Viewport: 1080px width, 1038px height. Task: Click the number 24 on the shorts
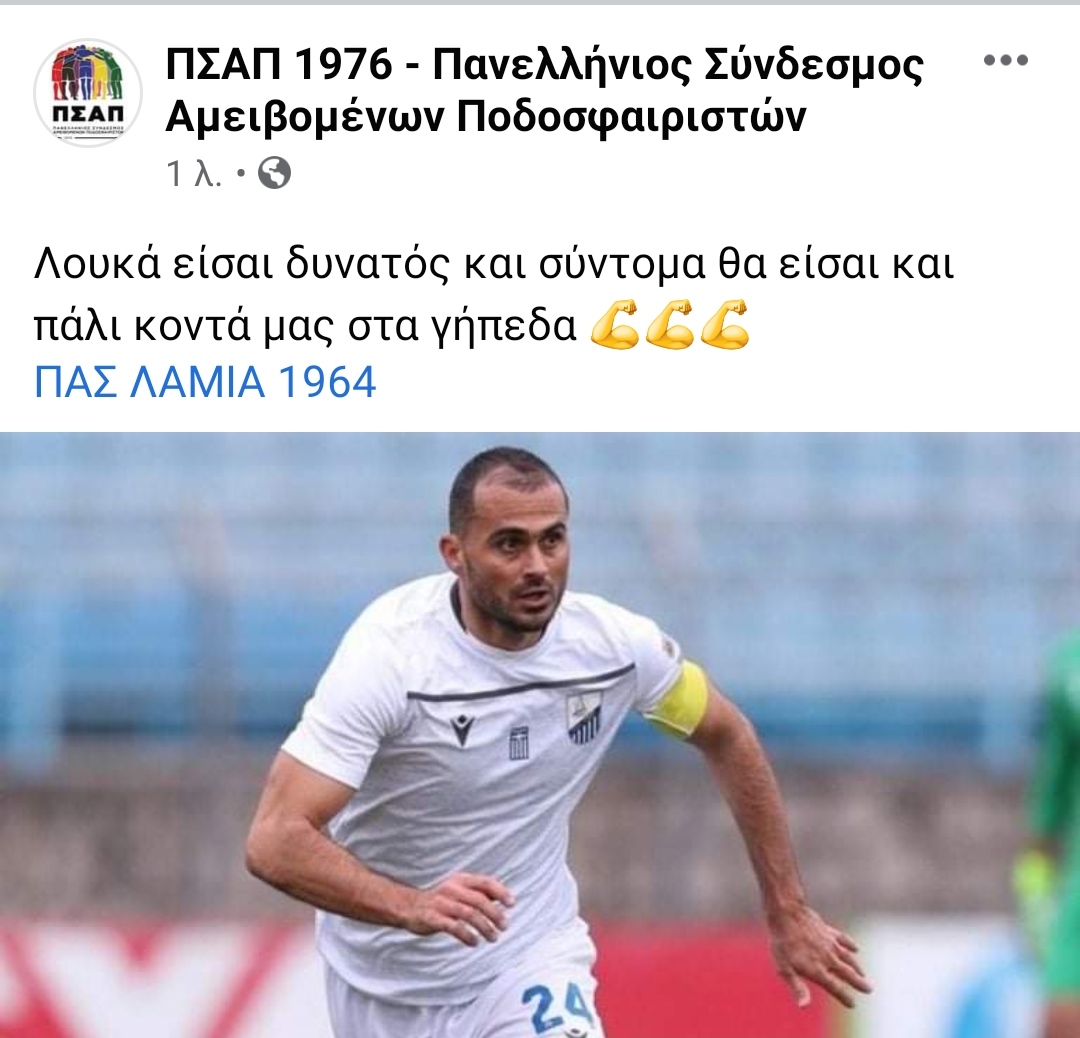coord(556,1010)
